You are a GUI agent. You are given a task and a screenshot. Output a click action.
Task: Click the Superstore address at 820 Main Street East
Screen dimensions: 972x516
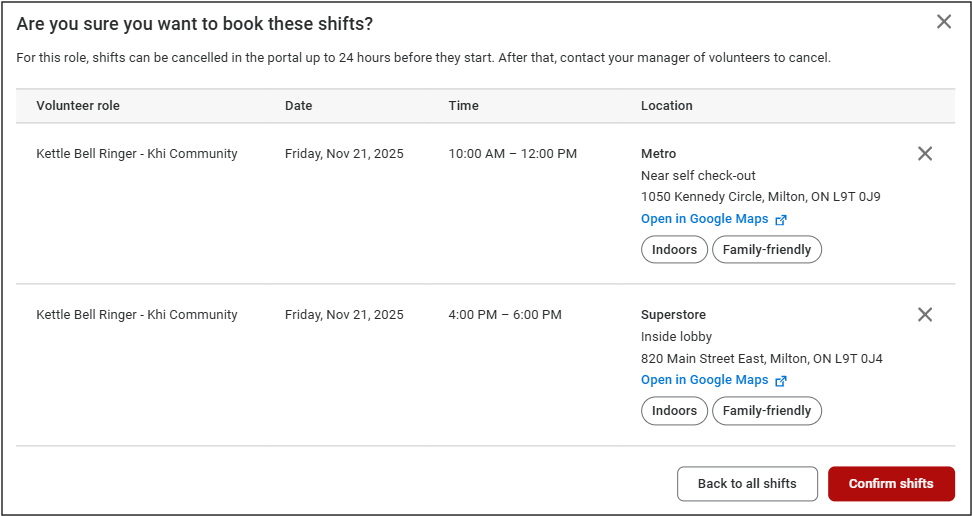point(761,358)
